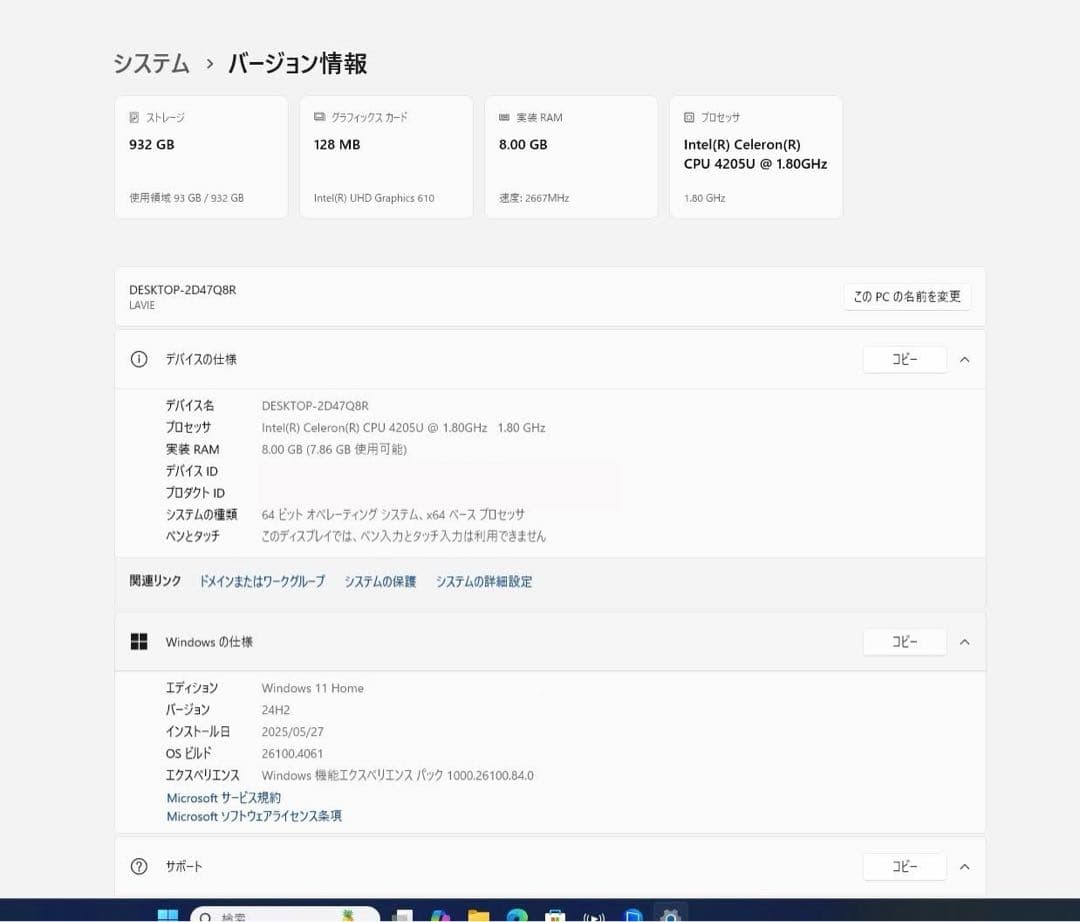Open the ストレージ (Storage) card icon

[x=136, y=117]
